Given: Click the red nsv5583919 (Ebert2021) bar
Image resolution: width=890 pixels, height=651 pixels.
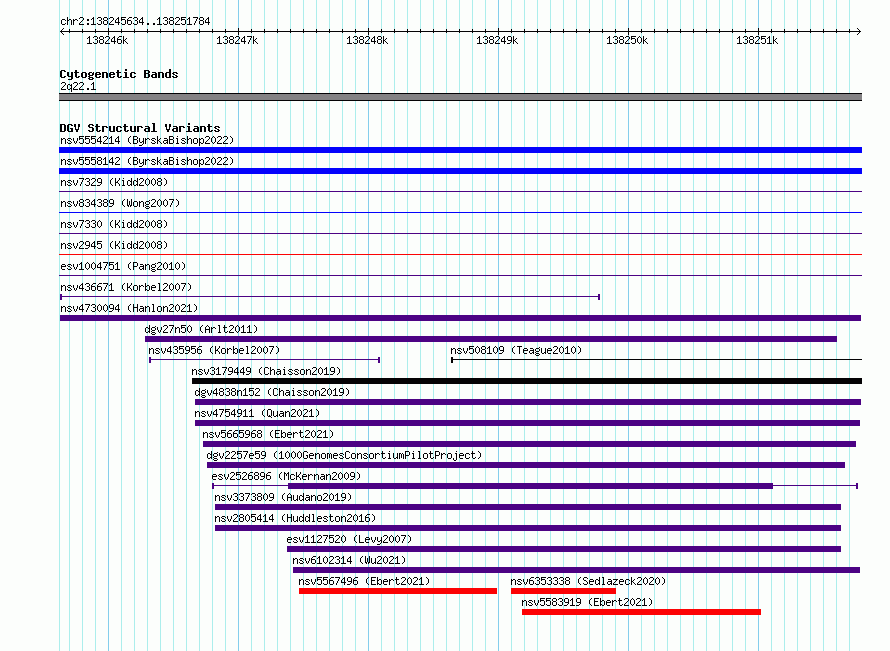Looking at the screenshot, I should click(x=641, y=612).
